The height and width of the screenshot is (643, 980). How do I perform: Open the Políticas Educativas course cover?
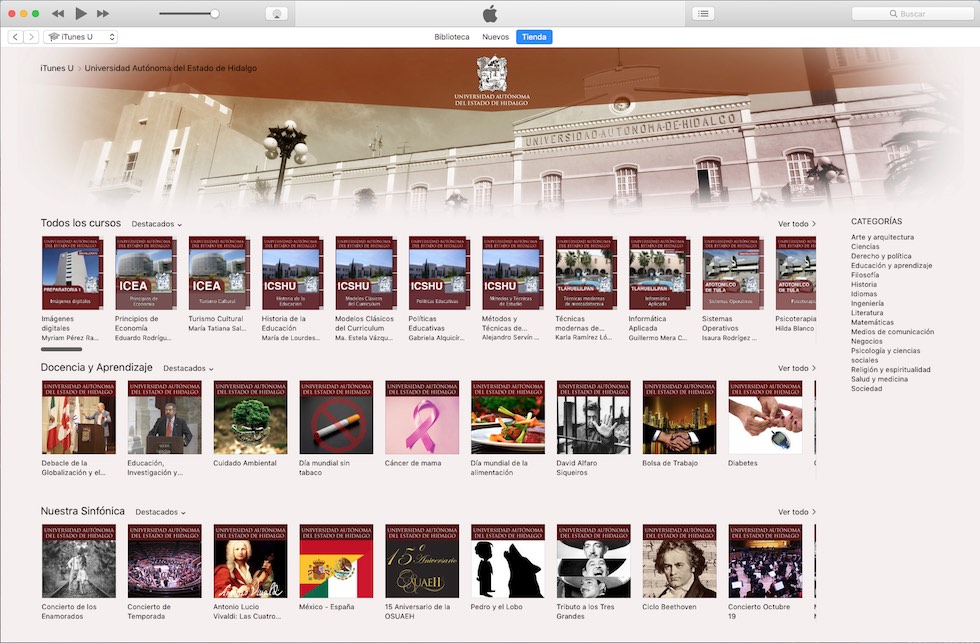pos(439,273)
